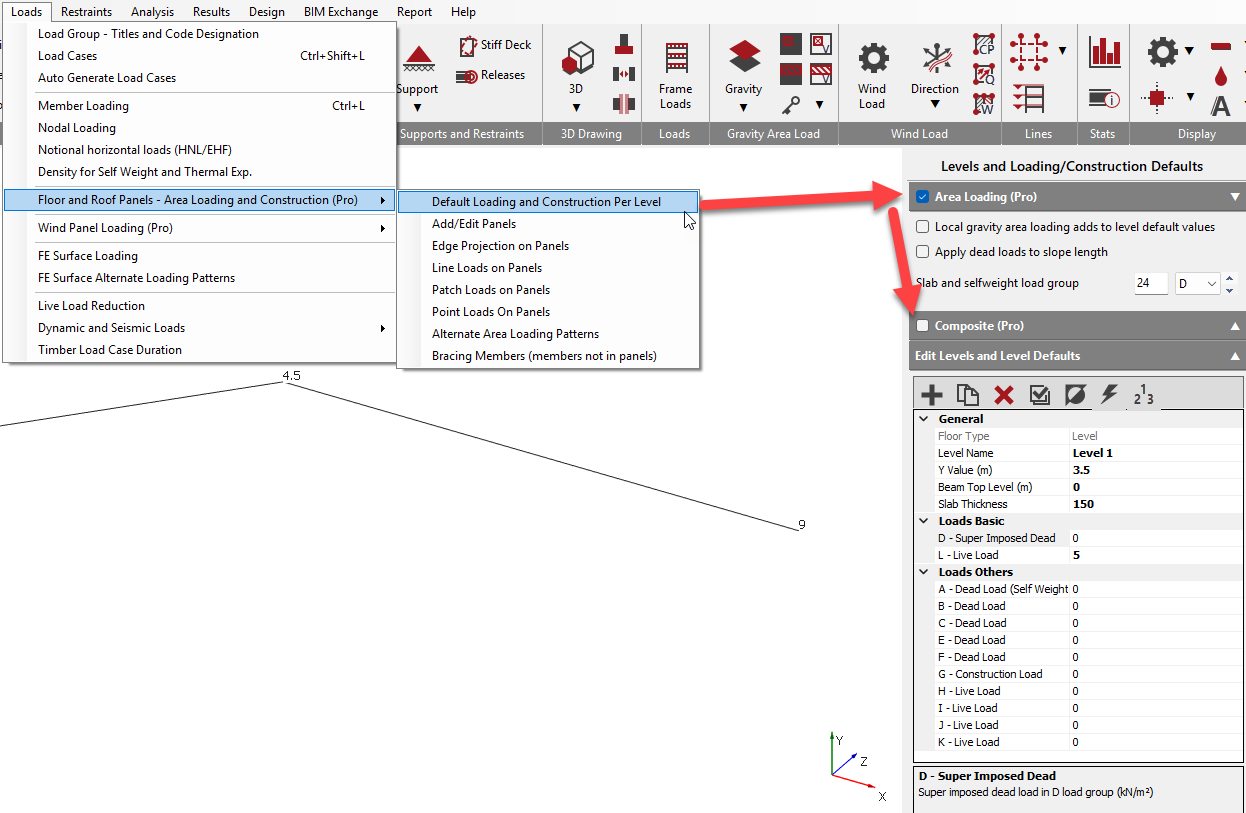Click the Display gear icon
1246x813 pixels.
click(x=1162, y=51)
